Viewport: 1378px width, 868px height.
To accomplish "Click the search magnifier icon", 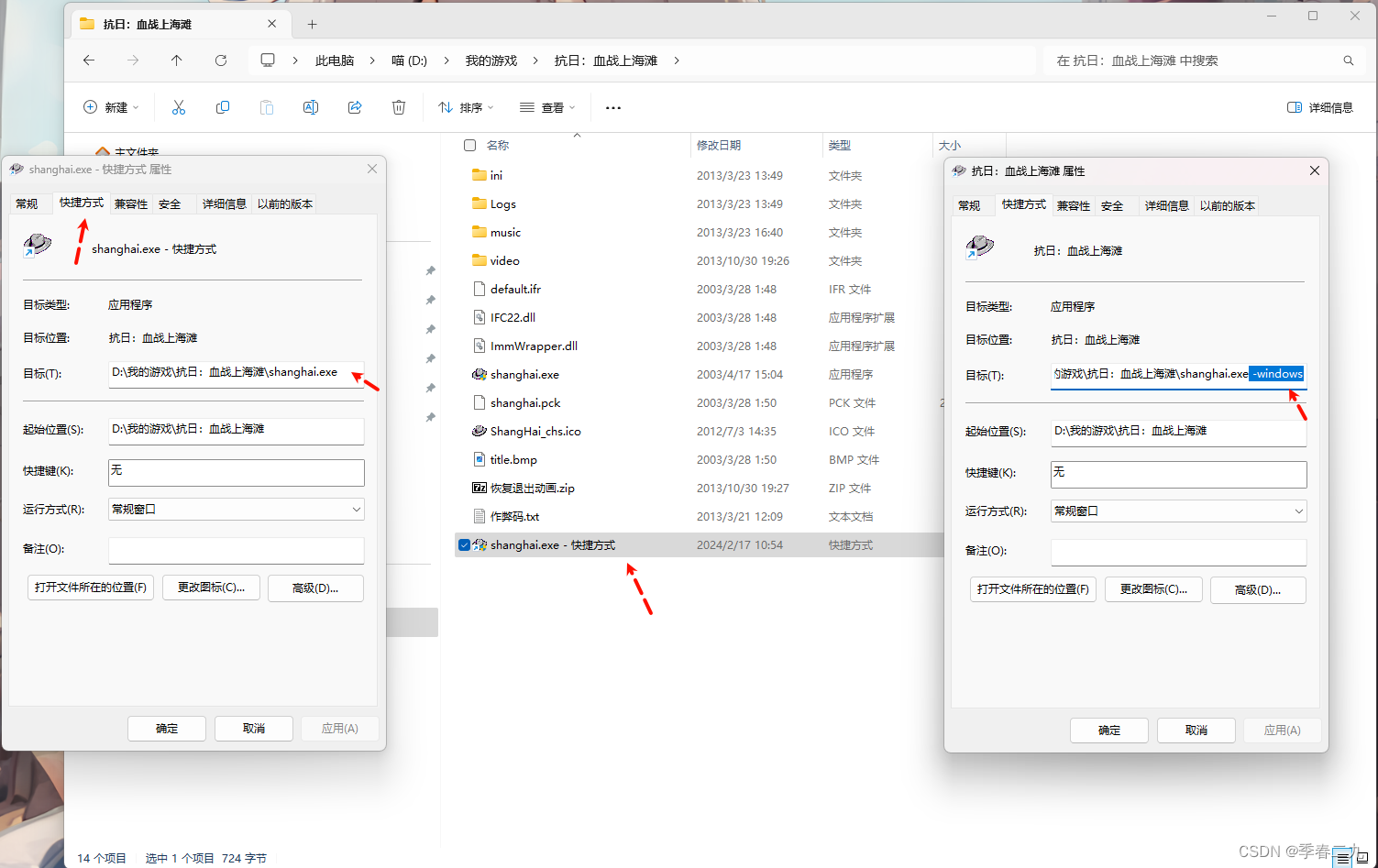I will pyautogui.click(x=1349, y=60).
